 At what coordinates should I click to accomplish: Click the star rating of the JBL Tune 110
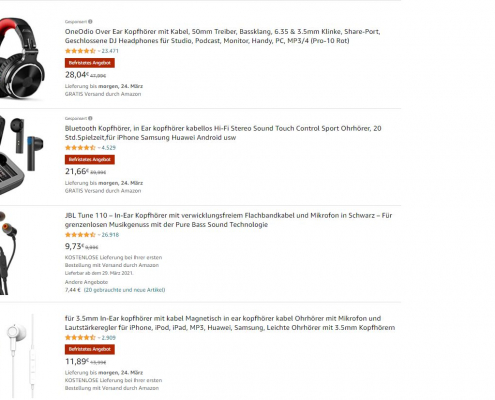click(x=80, y=235)
